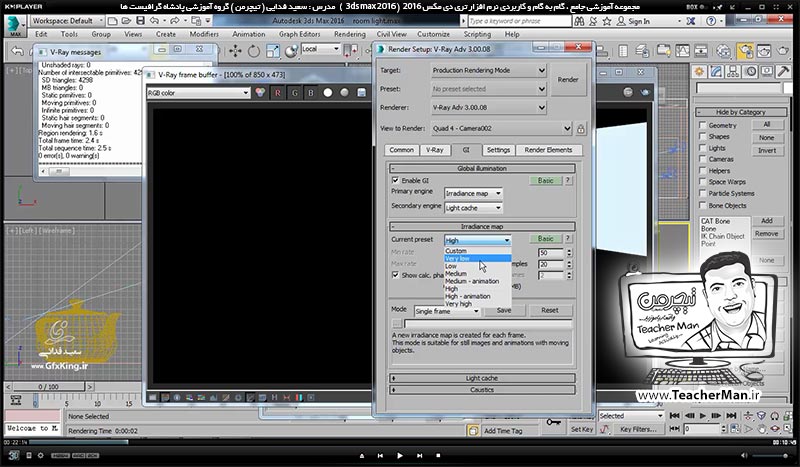Select the Scale tool in main toolbar
Screen dimensions: 800x467
point(272,51)
